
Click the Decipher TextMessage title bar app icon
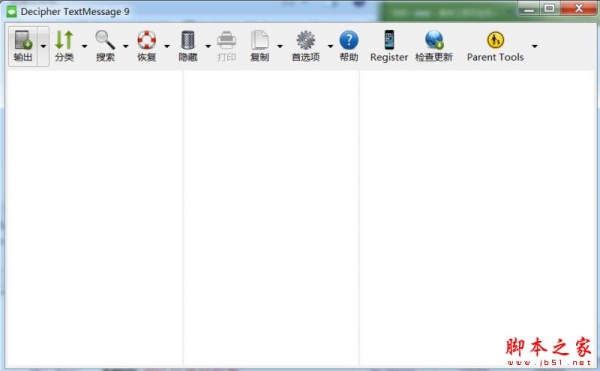click(x=11, y=12)
